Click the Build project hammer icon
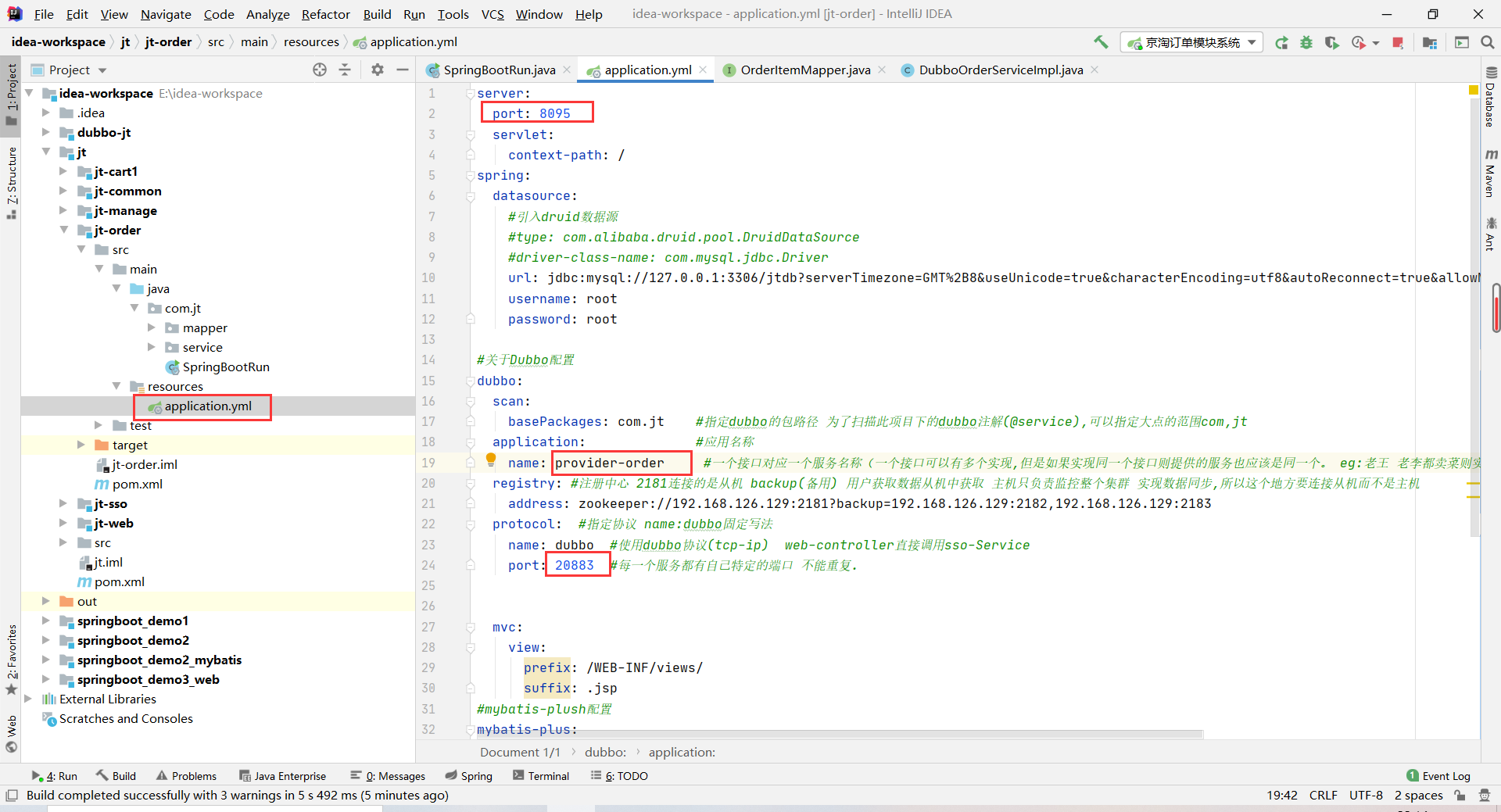The width and height of the screenshot is (1501, 812). coord(1101,42)
